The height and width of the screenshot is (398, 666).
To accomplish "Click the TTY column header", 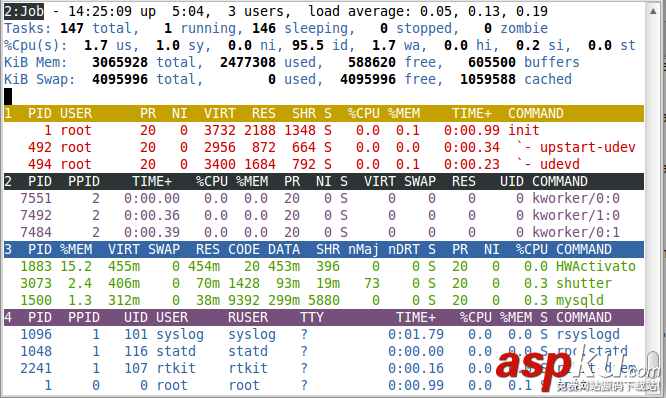I will 312,317.
